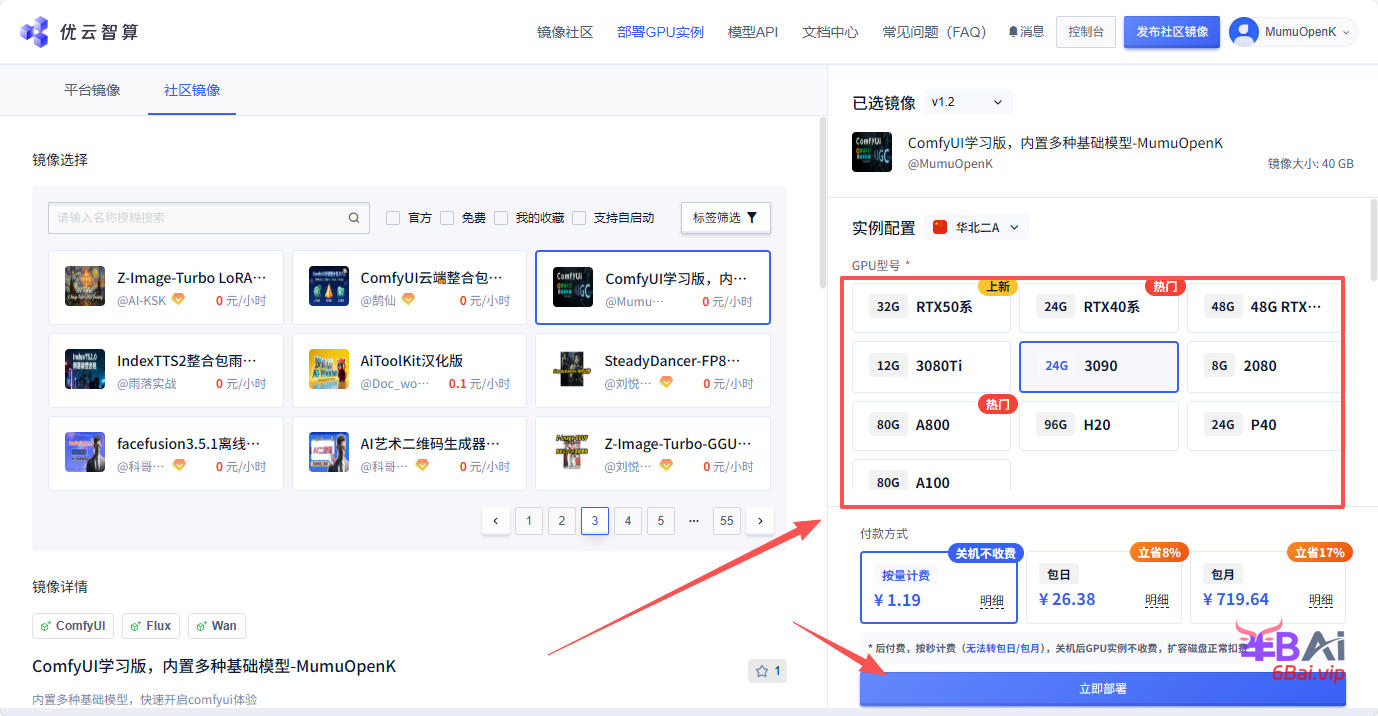This screenshot has width=1378, height=716.
Task: Open the 部署GPU实例 menu item
Action: (660, 31)
